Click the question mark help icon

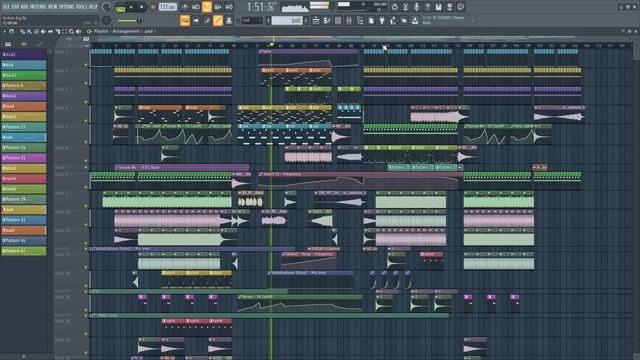(x=427, y=7)
